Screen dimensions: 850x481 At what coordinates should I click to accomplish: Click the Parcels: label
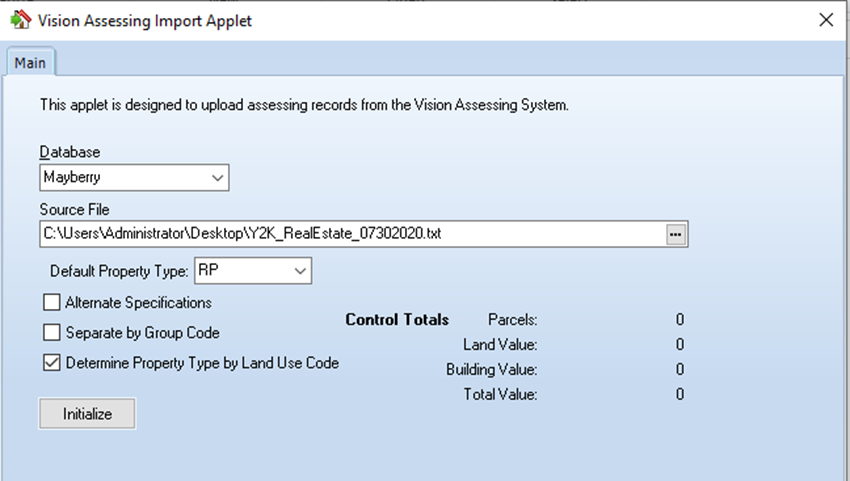(x=512, y=319)
